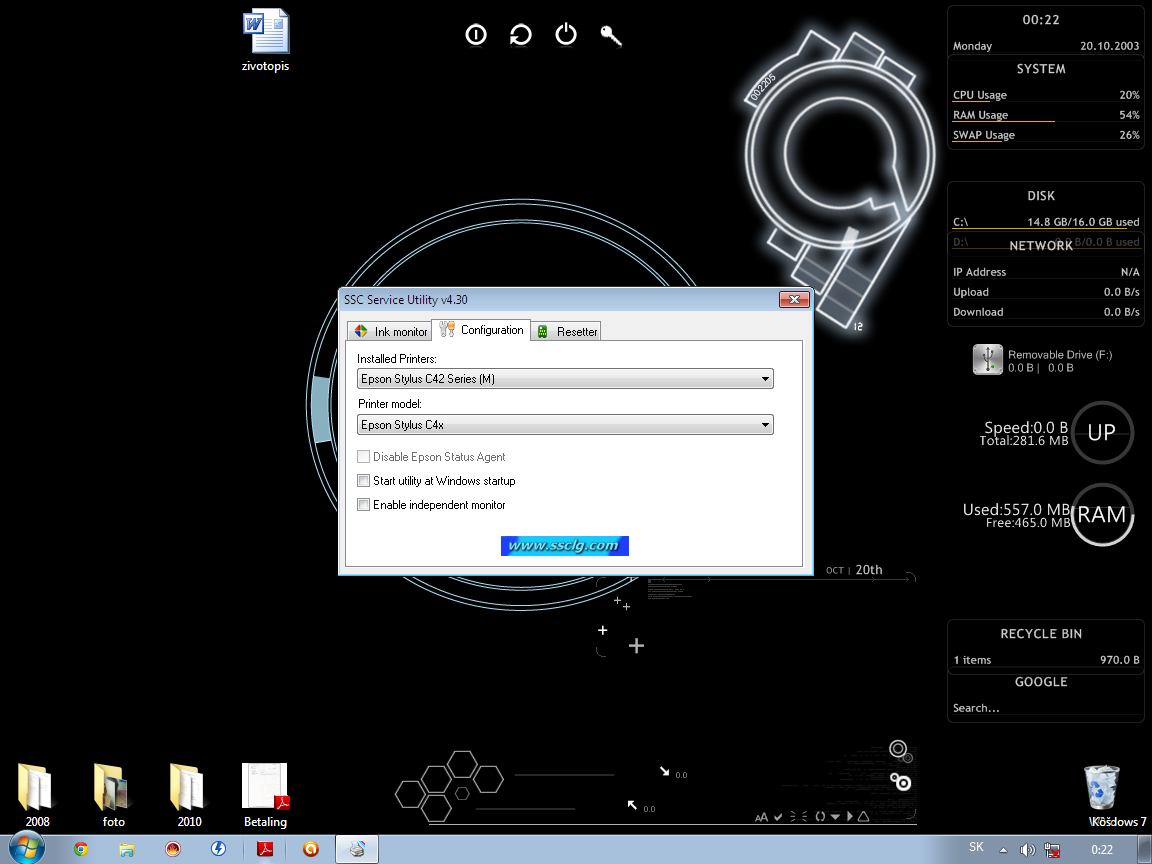Click the GOOGLE widget heading
This screenshot has width=1152, height=864.
[x=1041, y=682]
